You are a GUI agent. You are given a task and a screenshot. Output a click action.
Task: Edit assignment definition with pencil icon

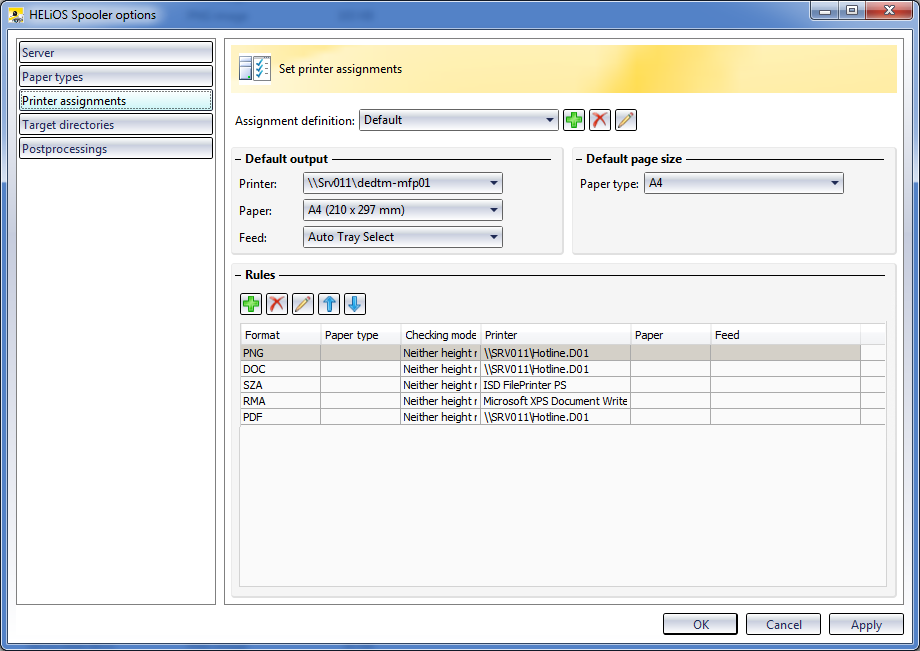tap(626, 120)
